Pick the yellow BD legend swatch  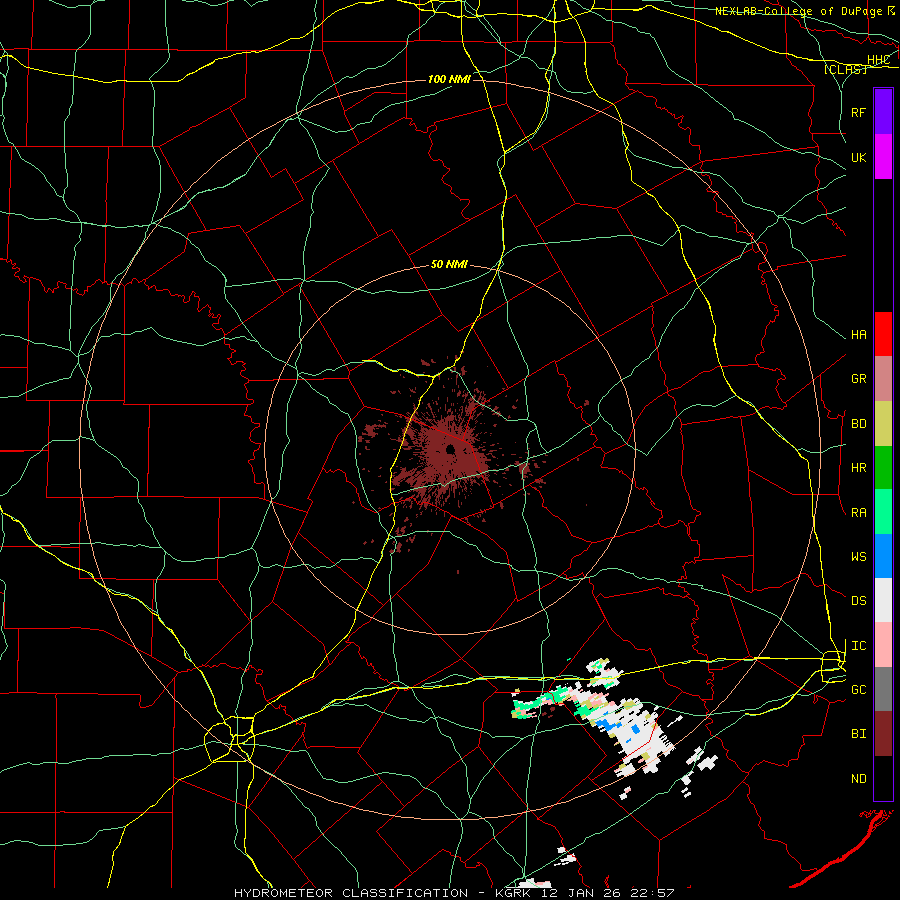pos(883,424)
